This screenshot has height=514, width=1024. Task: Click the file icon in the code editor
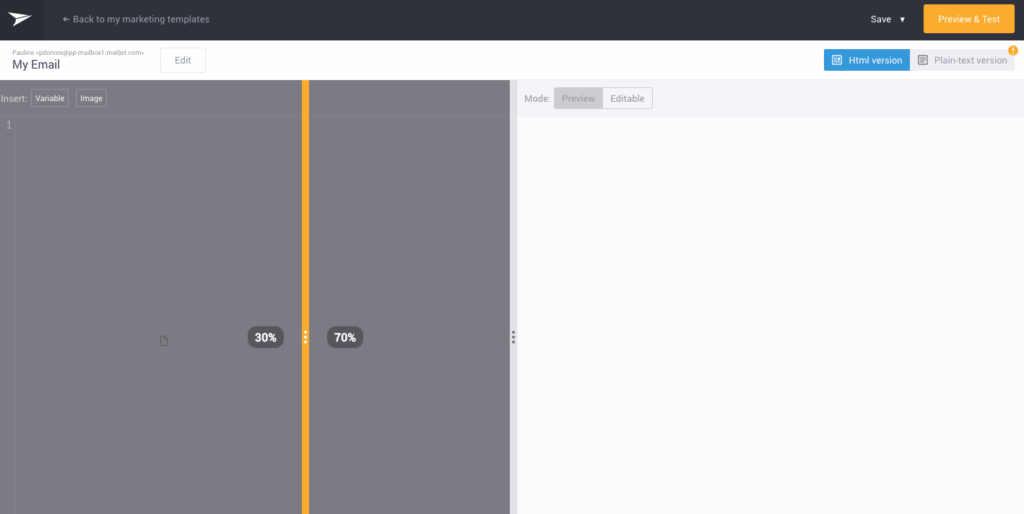pyautogui.click(x=164, y=341)
